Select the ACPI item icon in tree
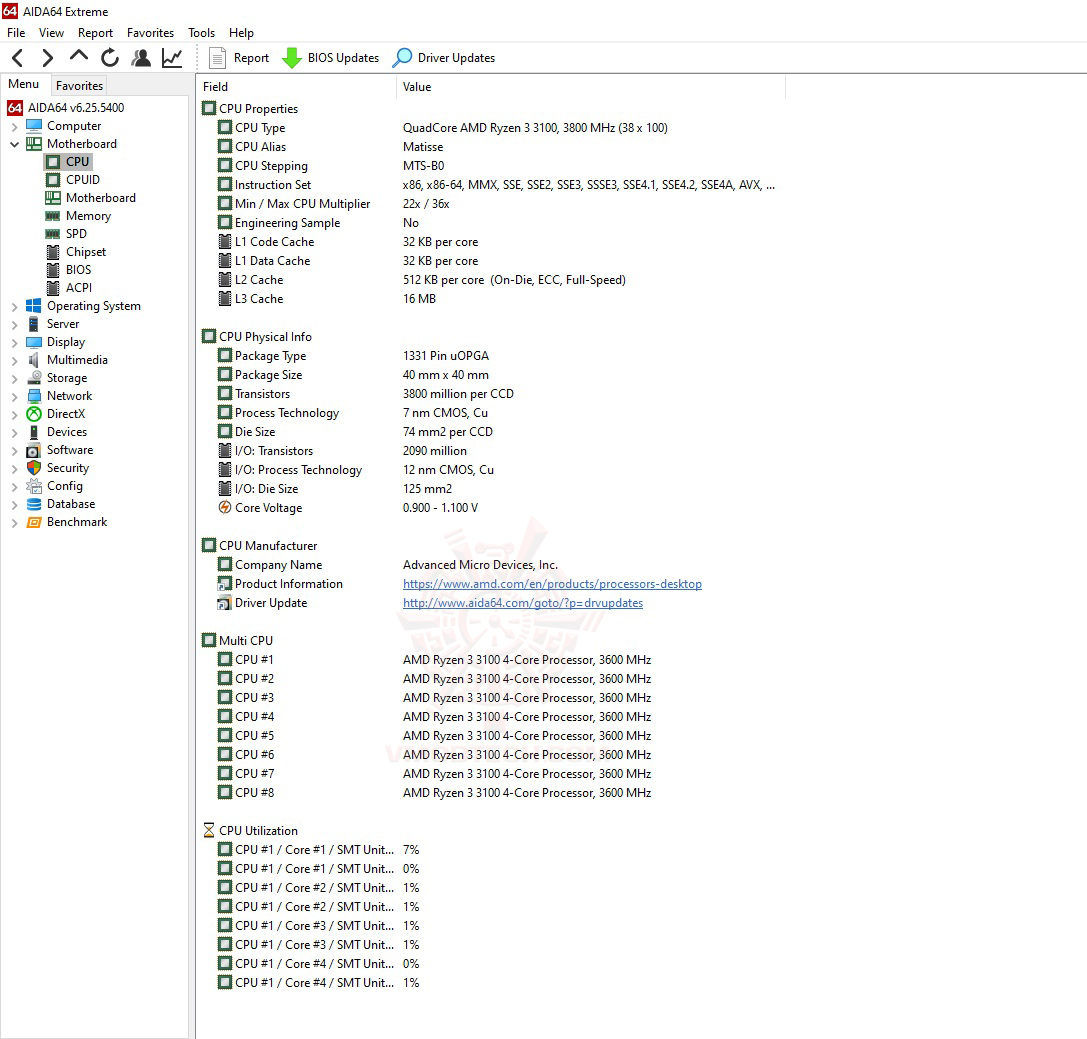The height and width of the screenshot is (1039, 1087). pyautogui.click(x=53, y=288)
